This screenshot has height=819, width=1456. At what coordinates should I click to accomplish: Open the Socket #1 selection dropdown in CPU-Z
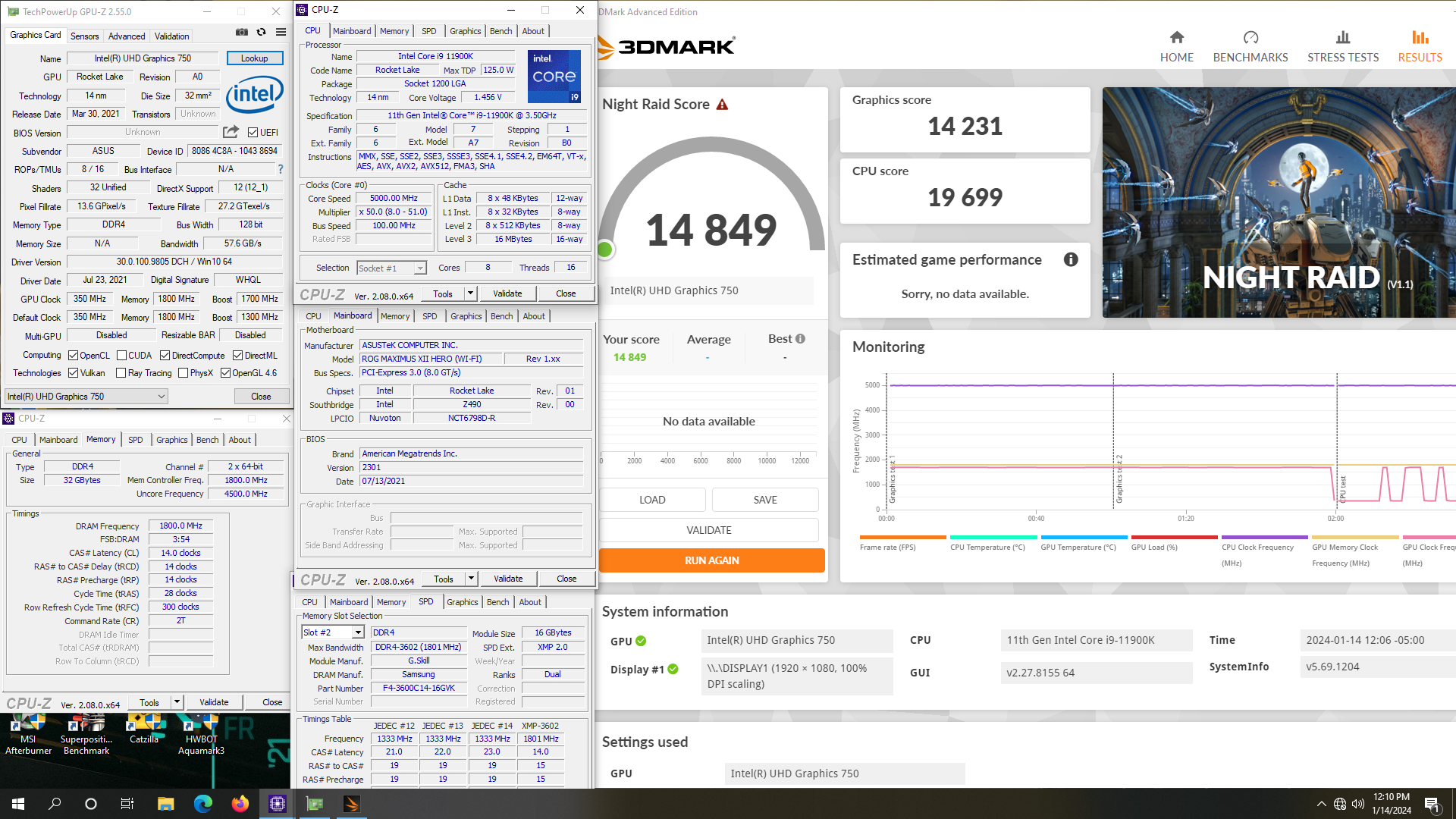click(391, 268)
